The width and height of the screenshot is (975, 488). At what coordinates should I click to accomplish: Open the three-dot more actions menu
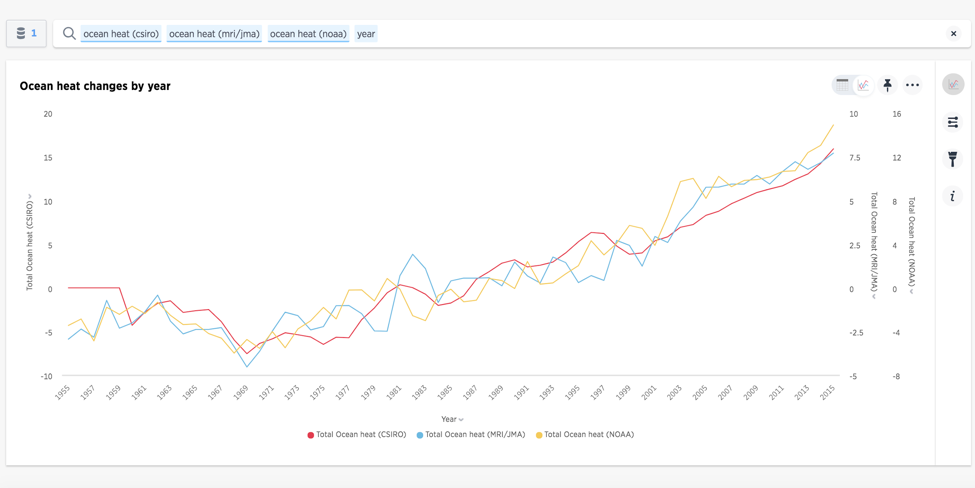click(x=912, y=85)
